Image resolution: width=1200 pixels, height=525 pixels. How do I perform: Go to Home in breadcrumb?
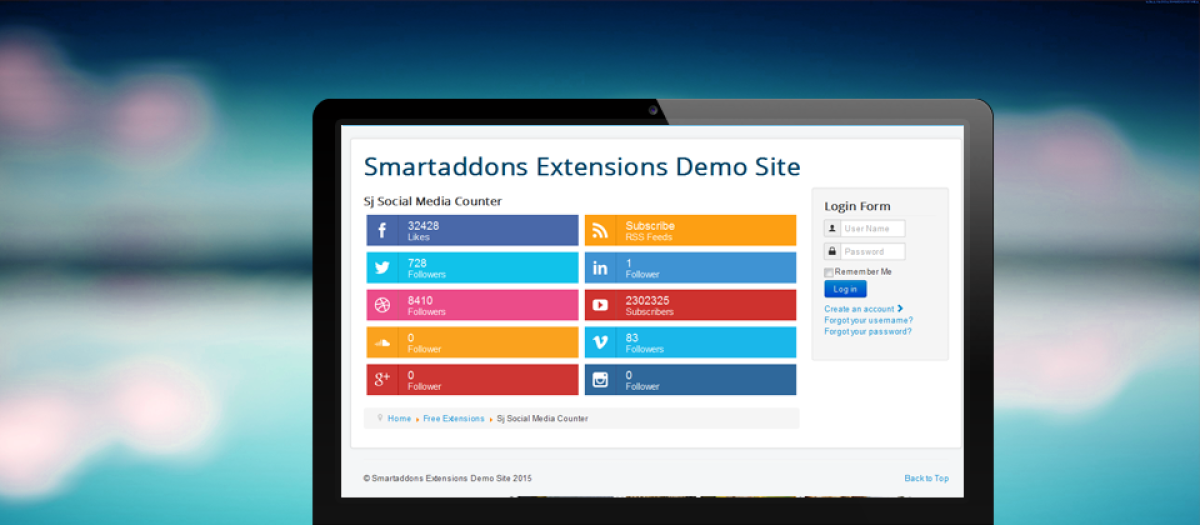(x=399, y=418)
